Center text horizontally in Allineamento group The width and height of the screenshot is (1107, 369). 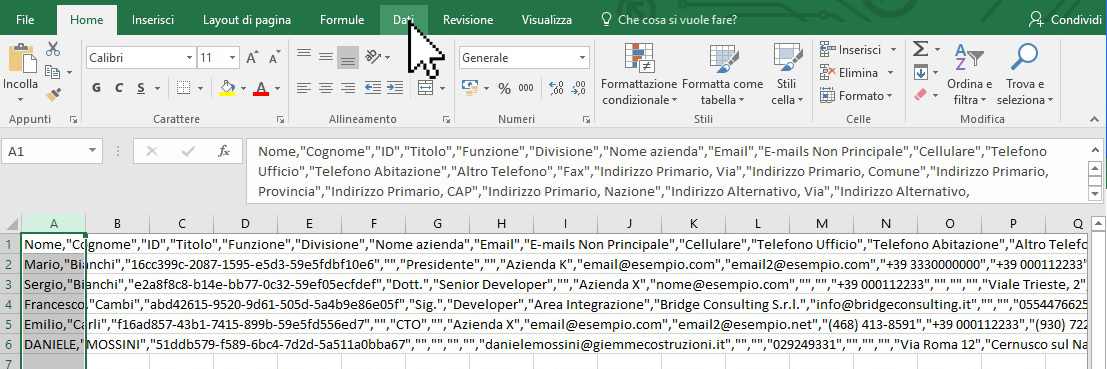tap(325, 88)
